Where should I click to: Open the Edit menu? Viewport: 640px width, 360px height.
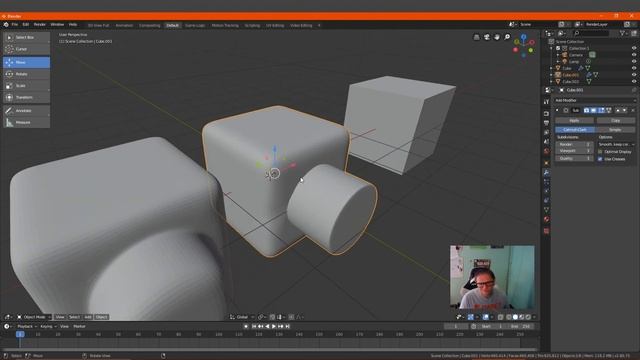click(26, 25)
